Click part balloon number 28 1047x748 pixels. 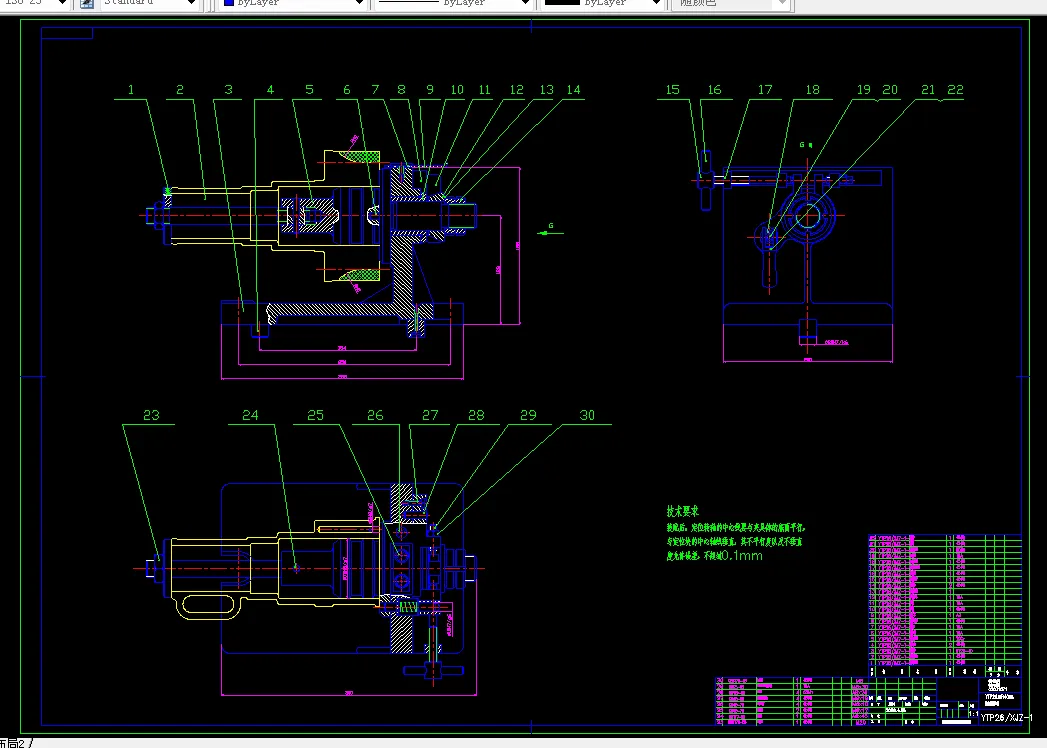(476, 415)
